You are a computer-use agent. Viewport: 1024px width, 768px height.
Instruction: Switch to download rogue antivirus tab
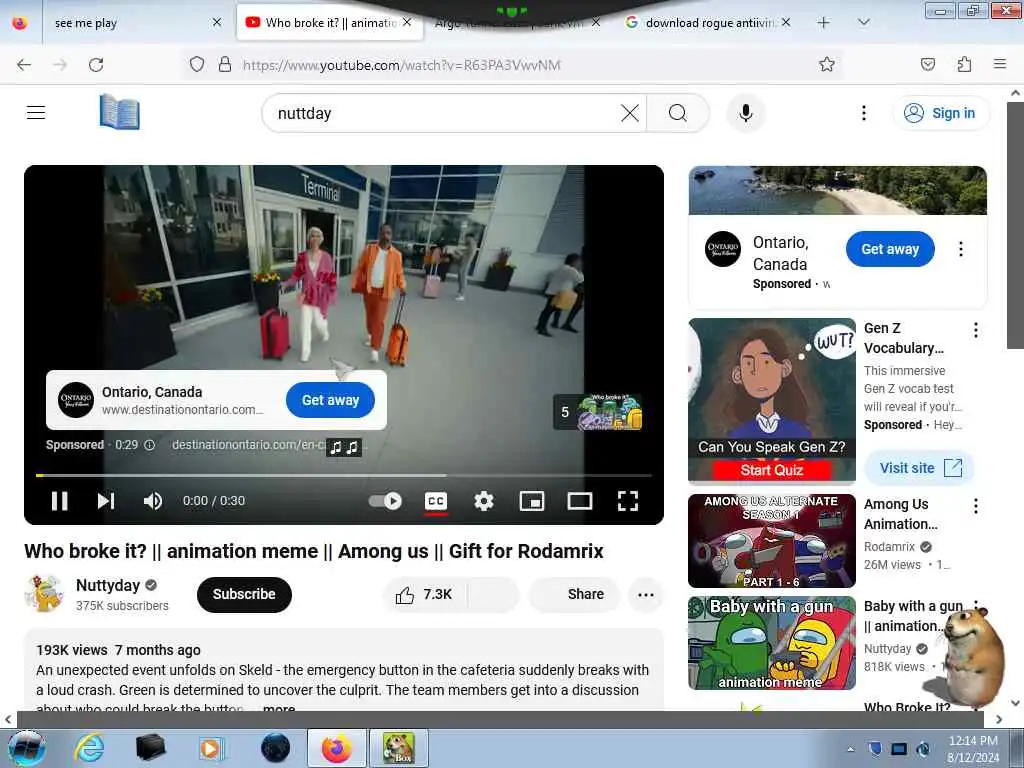click(707, 22)
